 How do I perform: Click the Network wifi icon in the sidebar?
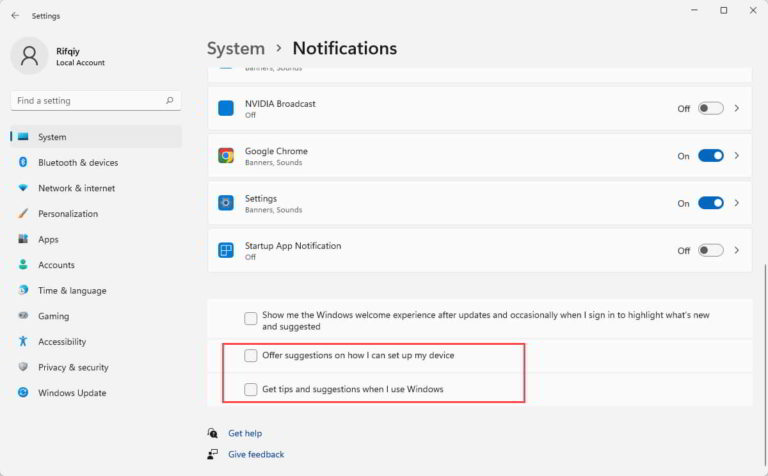pyautogui.click(x=23, y=188)
